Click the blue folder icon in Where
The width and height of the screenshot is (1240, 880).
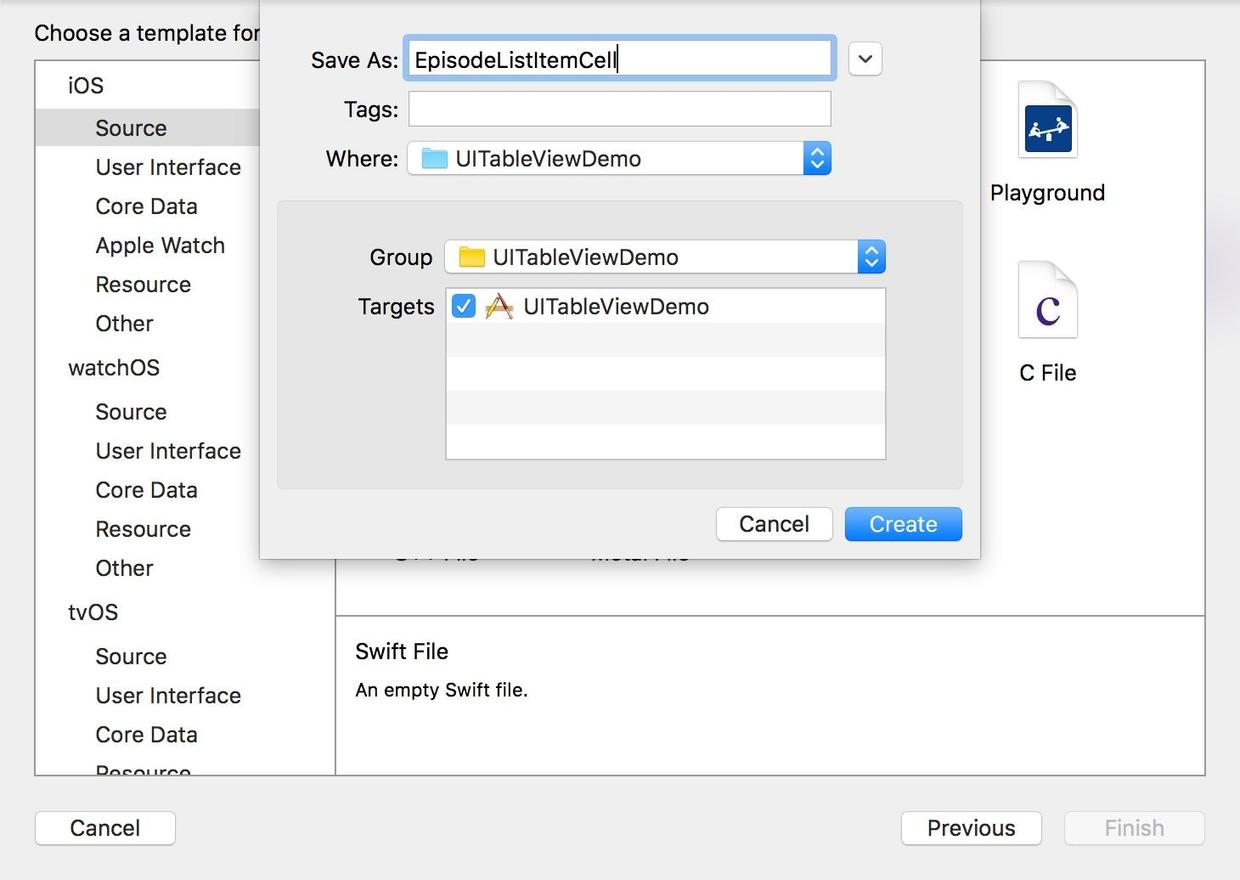(x=434, y=159)
